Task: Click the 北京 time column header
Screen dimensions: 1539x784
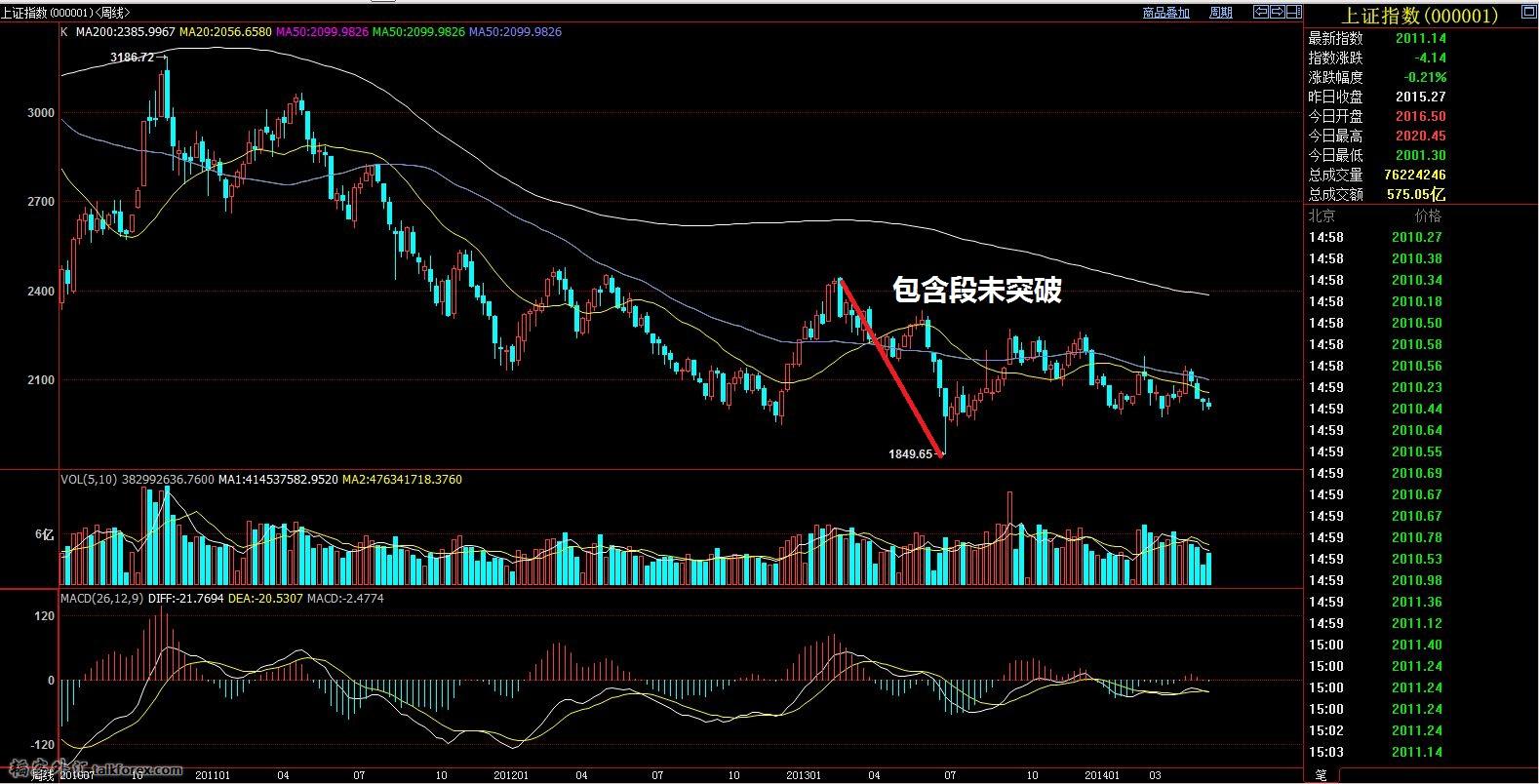Action: click(x=1322, y=216)
